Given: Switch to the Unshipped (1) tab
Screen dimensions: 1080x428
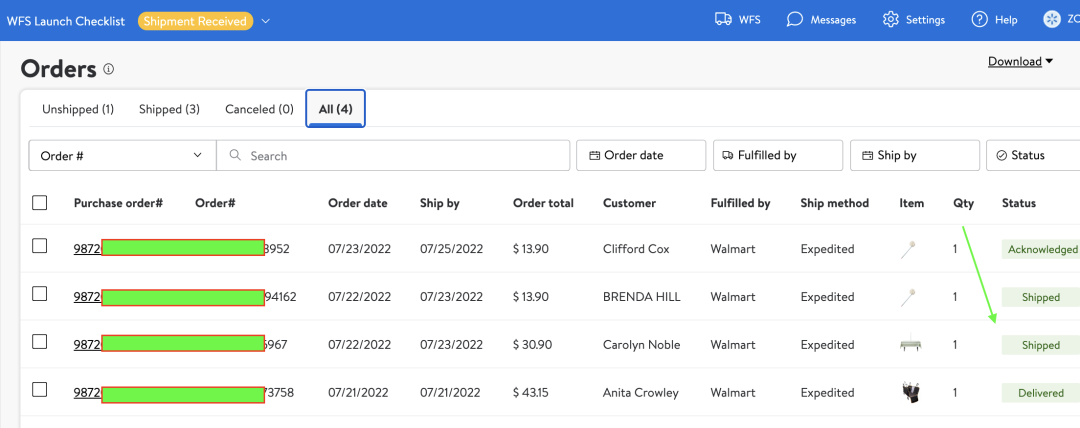Looking at the screenshot, I should (78, 109).
